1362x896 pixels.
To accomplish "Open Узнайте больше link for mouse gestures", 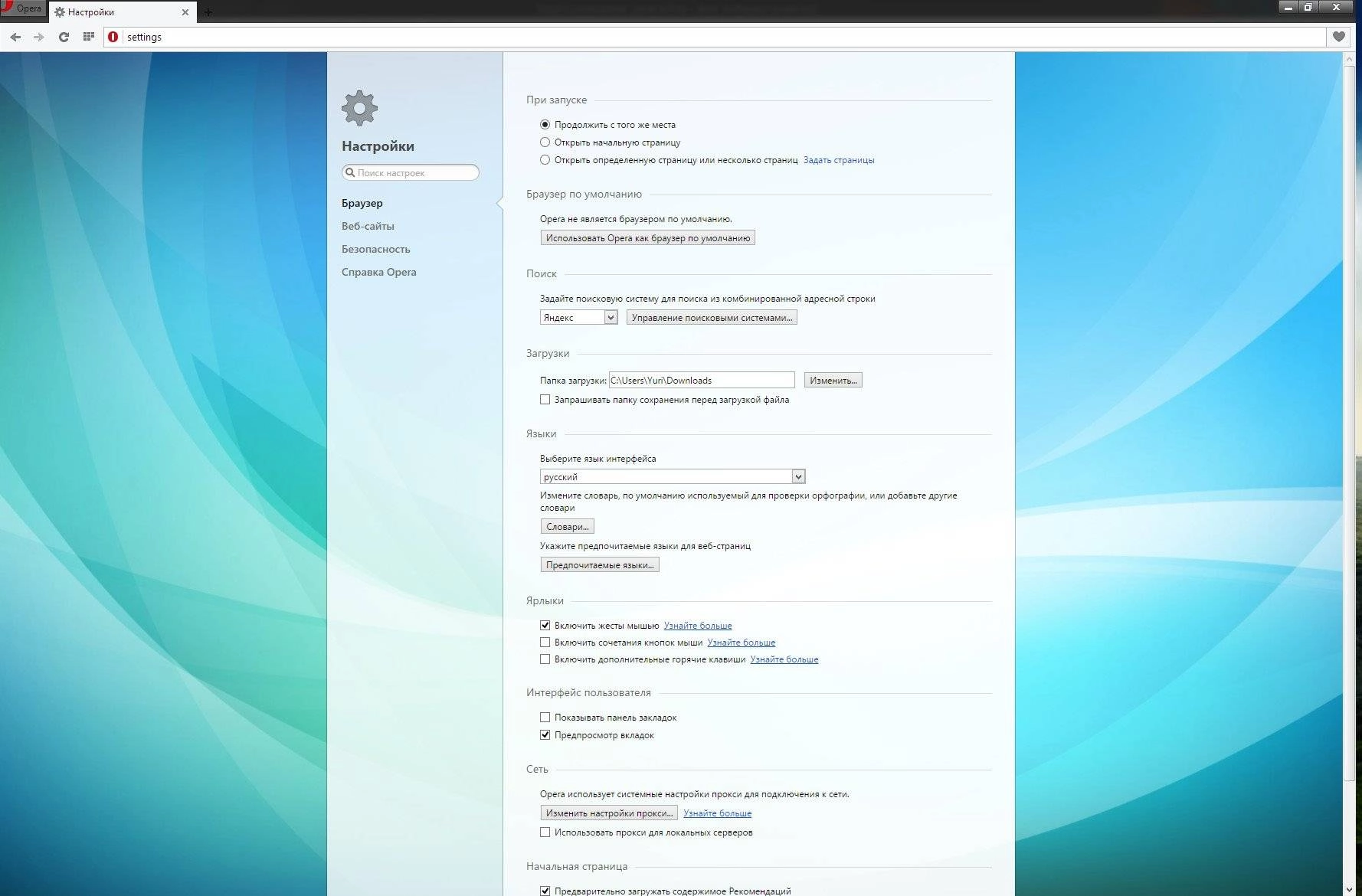I will (698, 626).
